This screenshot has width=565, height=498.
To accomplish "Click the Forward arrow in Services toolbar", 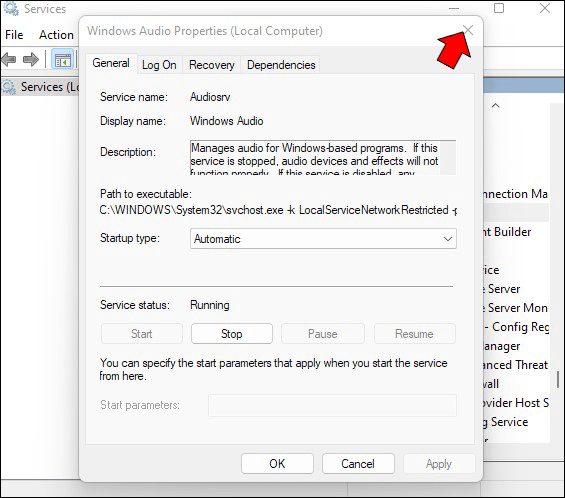I will pyautogui.click(x=31, y=59).
